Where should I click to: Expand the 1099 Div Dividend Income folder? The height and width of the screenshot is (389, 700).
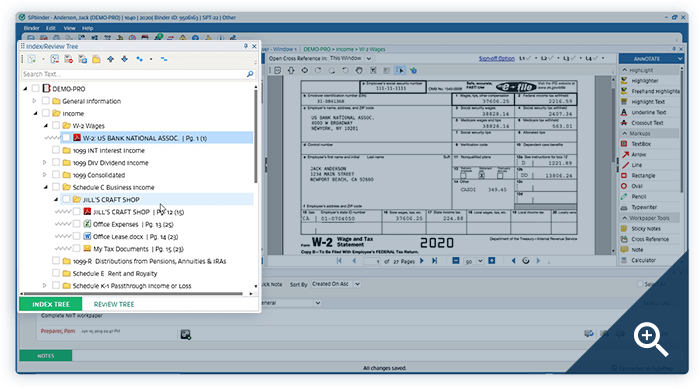[45, 163]
